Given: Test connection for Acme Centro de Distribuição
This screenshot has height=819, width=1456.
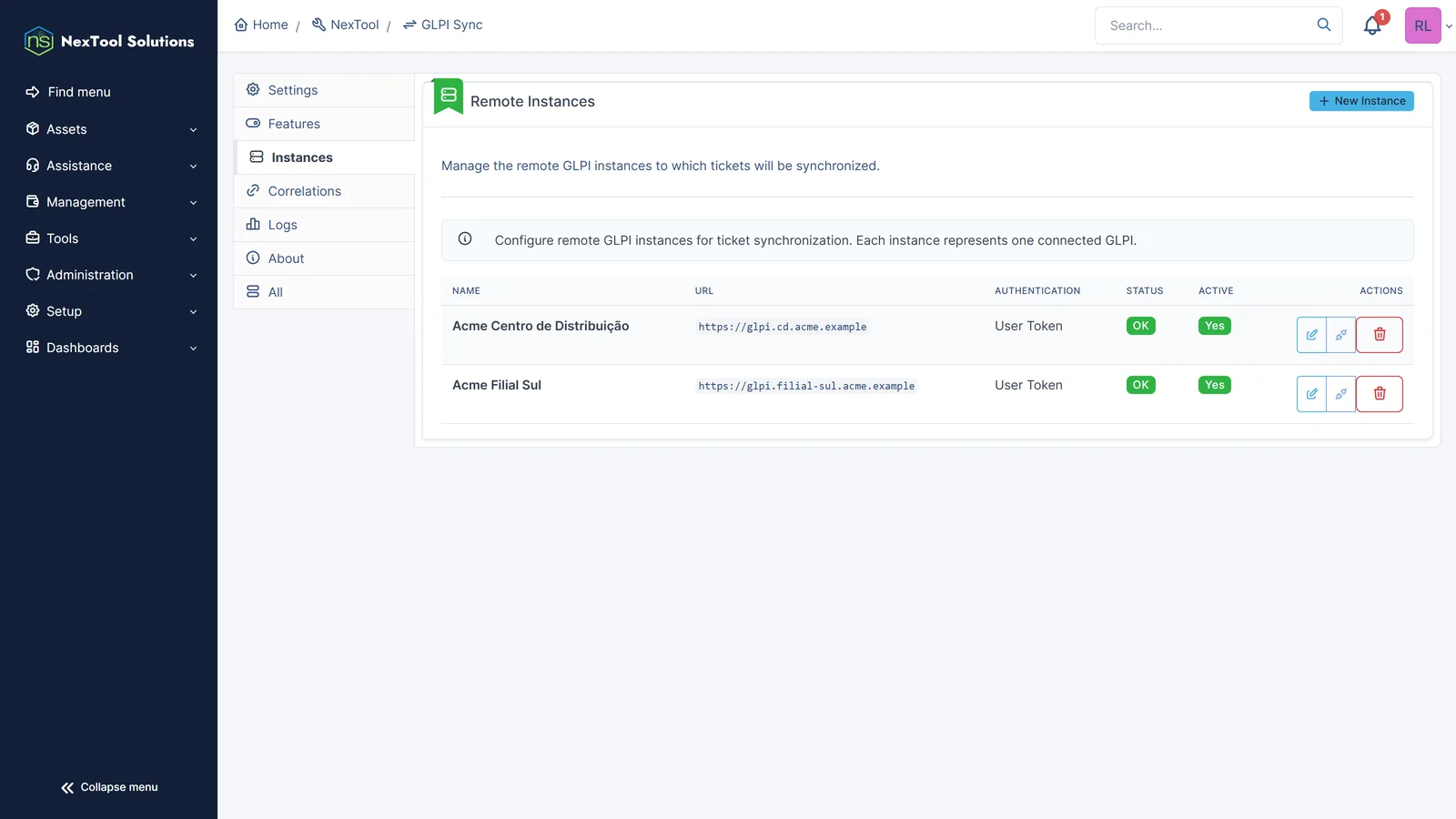Looking at the screenshot, I should pyautogui.click(x=1341, y=335).
